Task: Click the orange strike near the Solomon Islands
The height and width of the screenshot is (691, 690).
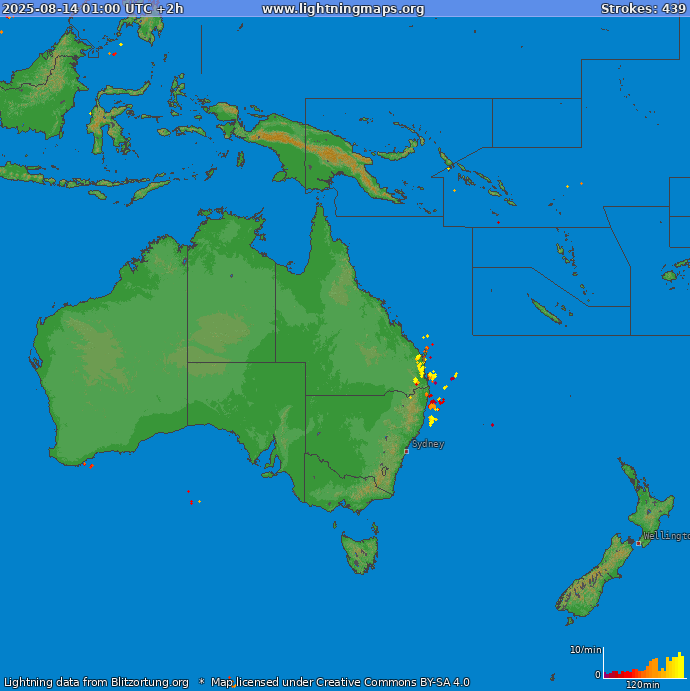Action: (567, 186)
